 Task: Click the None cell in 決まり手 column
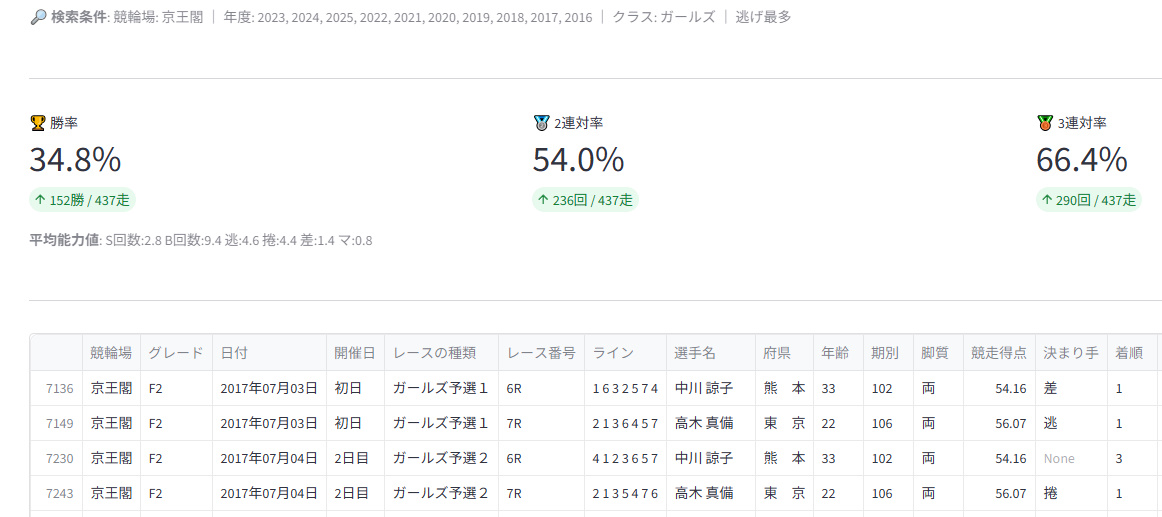[x=1059, y=458]
